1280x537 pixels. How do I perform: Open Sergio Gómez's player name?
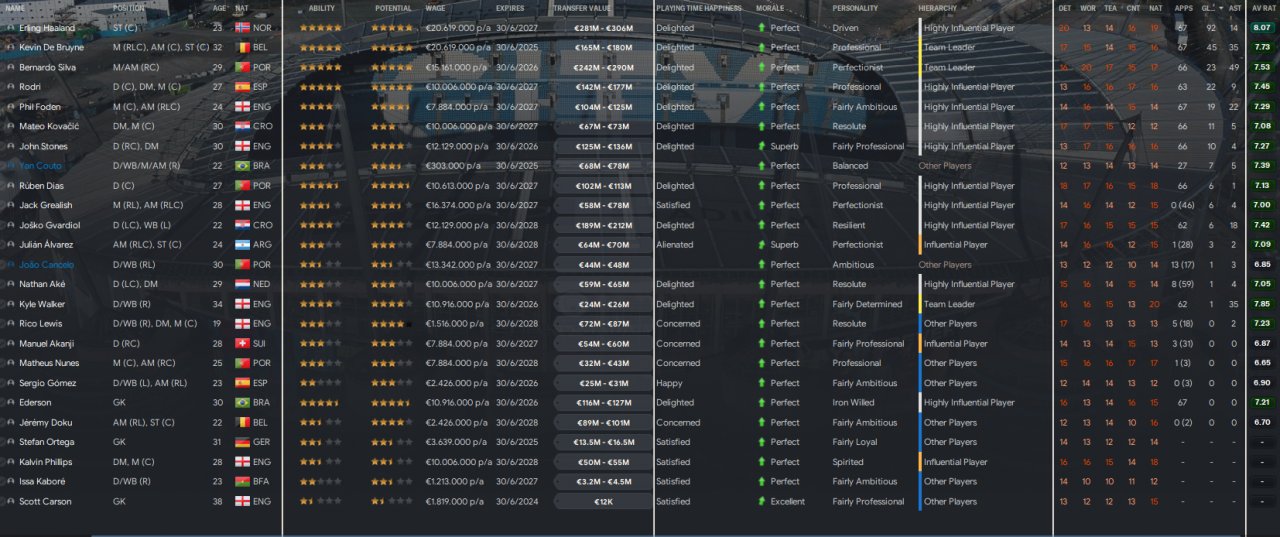point(46,383)
